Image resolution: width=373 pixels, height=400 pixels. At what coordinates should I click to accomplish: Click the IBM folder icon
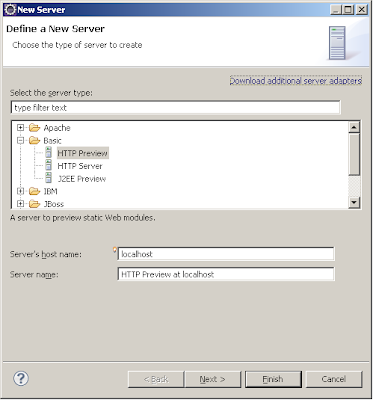click(x=34, y=191)
